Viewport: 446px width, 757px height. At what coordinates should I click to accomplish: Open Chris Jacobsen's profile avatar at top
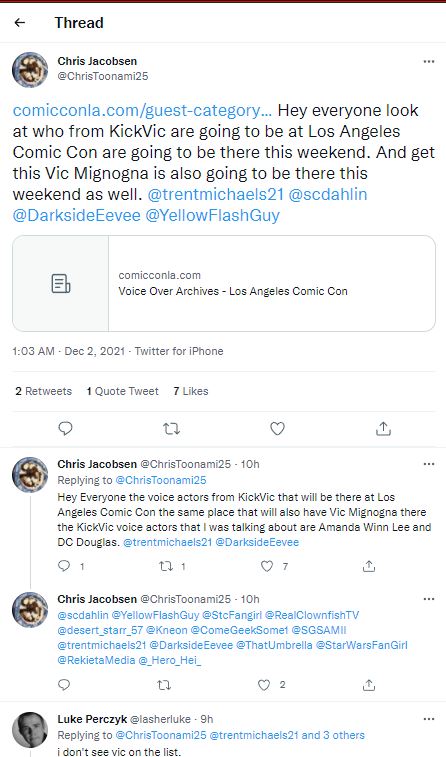30,70
